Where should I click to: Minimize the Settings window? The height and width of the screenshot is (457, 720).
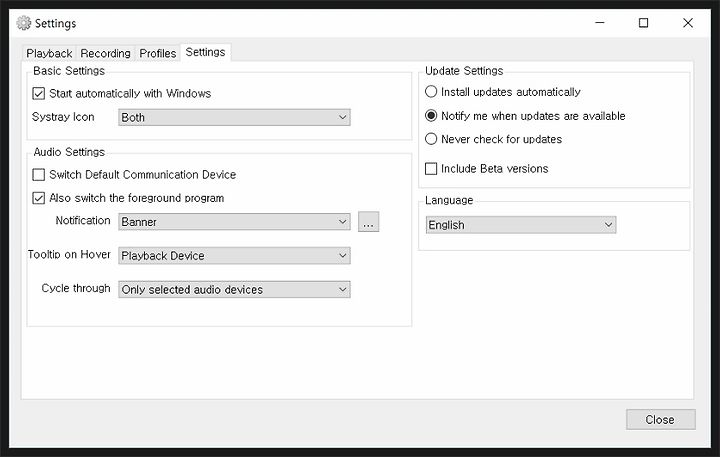tap(600, 23)
